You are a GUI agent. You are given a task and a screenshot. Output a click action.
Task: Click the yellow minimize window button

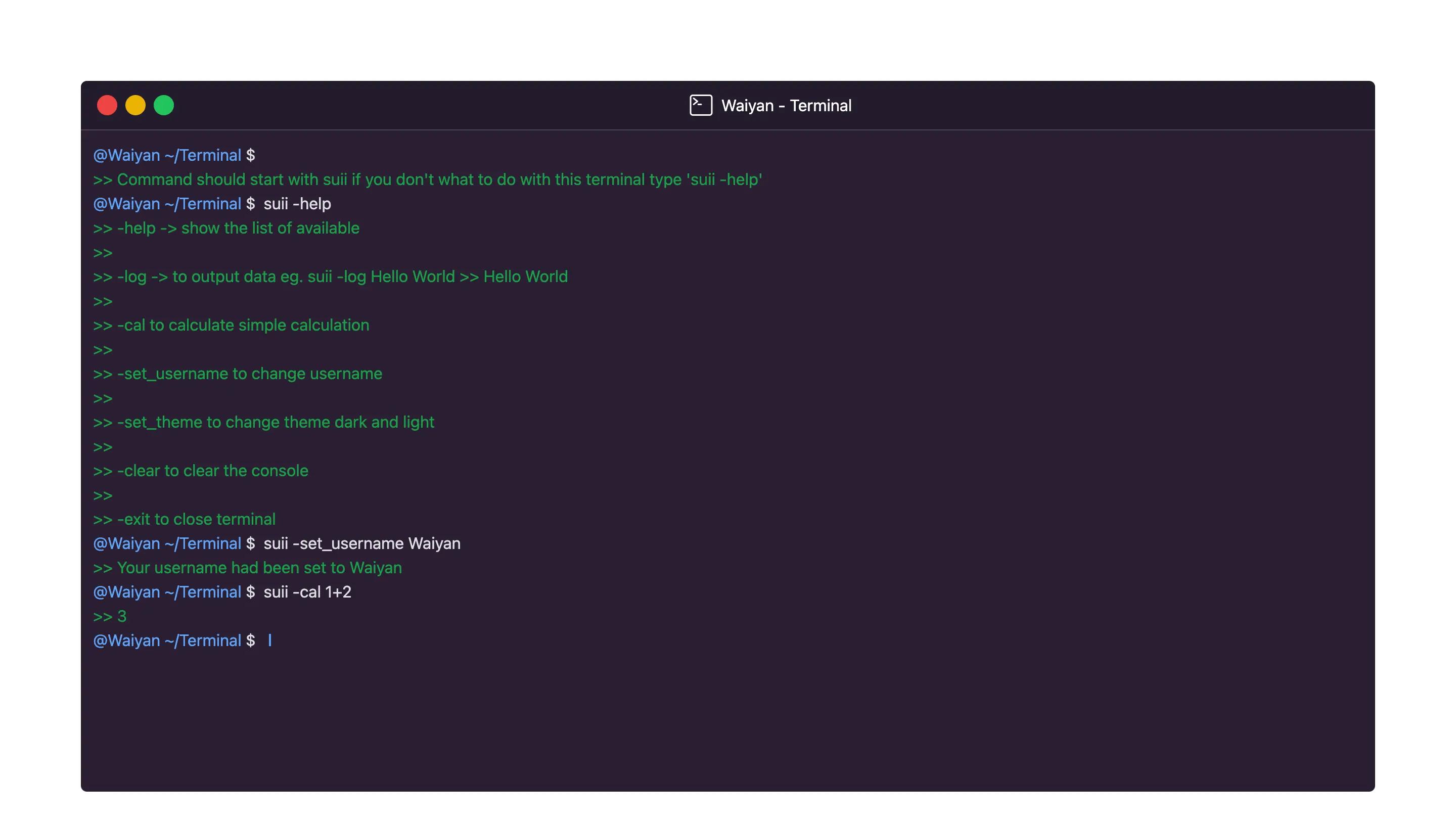pos(135,105)
